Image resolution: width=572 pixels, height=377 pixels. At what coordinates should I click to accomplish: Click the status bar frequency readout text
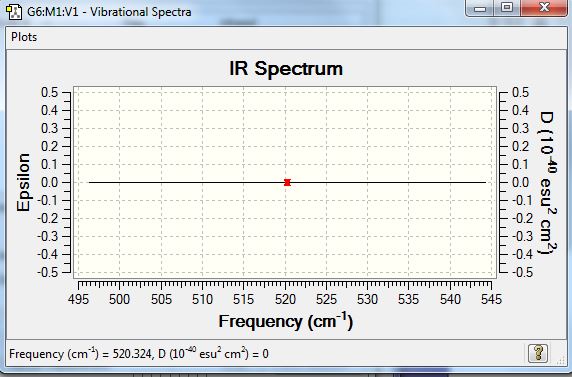click(x=139, y=354)
